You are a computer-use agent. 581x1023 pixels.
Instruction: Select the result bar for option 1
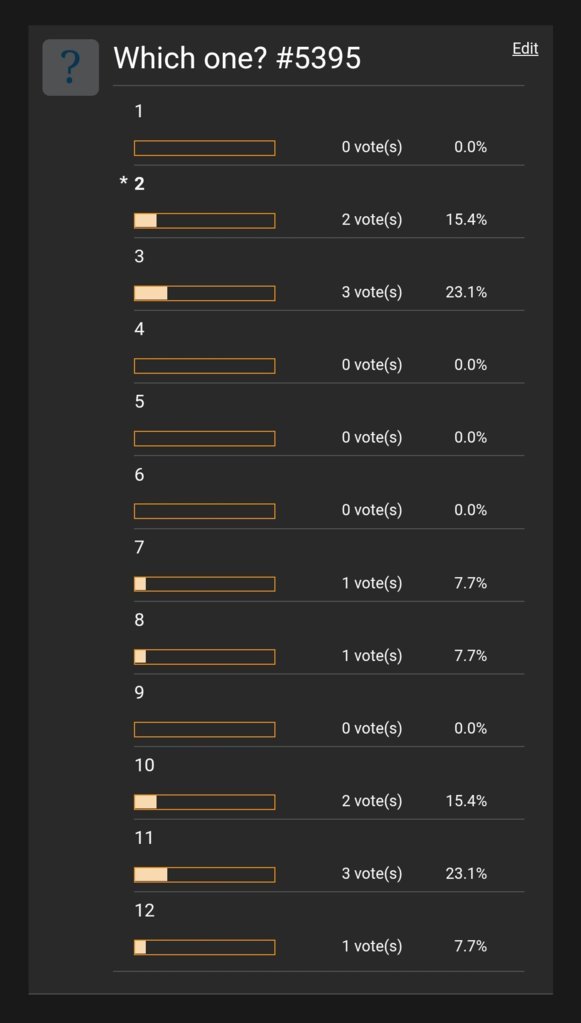tap(205, 148)
